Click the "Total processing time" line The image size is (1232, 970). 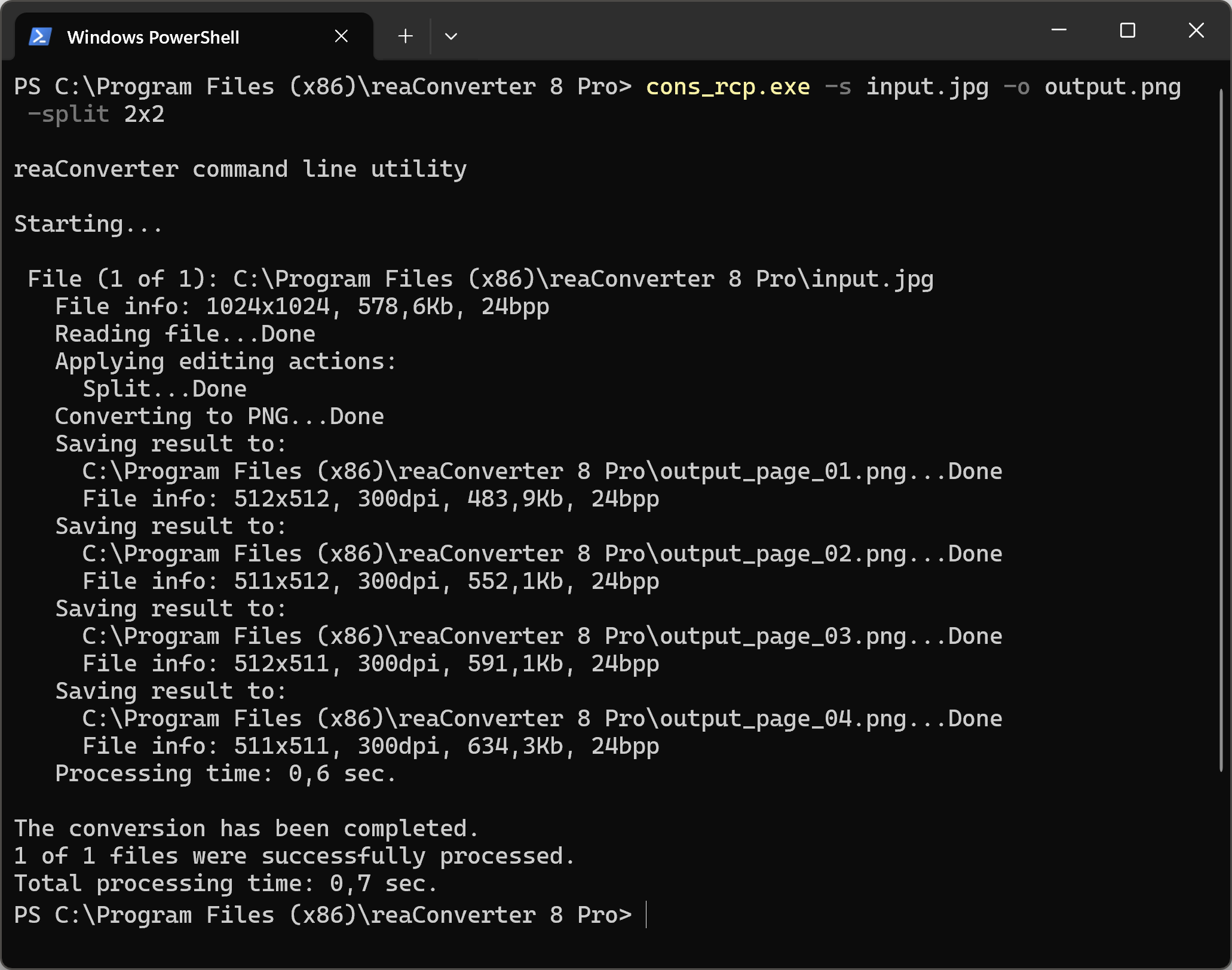pos(226,884)
